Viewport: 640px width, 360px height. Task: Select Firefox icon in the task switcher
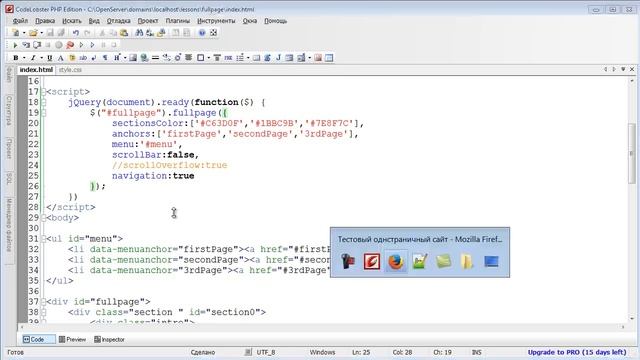pos(395,261)
